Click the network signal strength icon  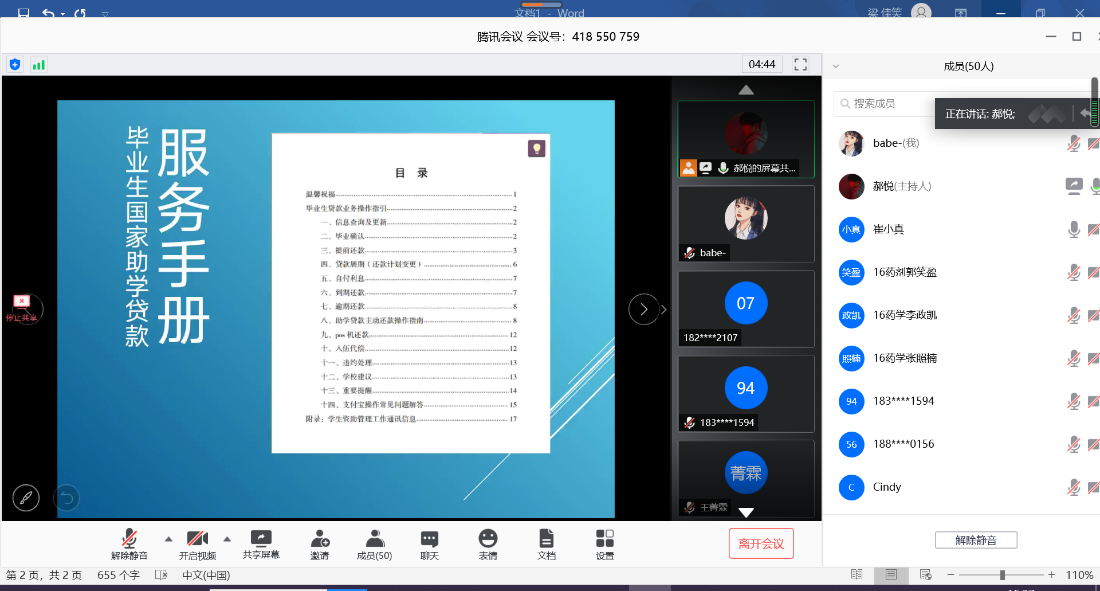tap(39, 64)
